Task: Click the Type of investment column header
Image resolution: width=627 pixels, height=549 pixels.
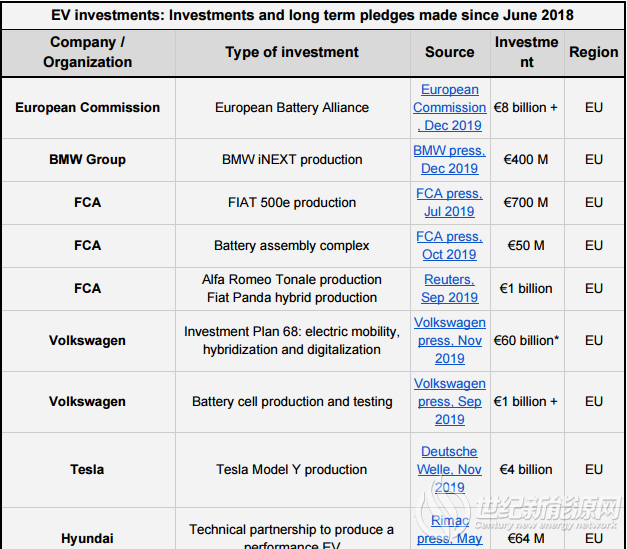Action: (x=292, y=52)
